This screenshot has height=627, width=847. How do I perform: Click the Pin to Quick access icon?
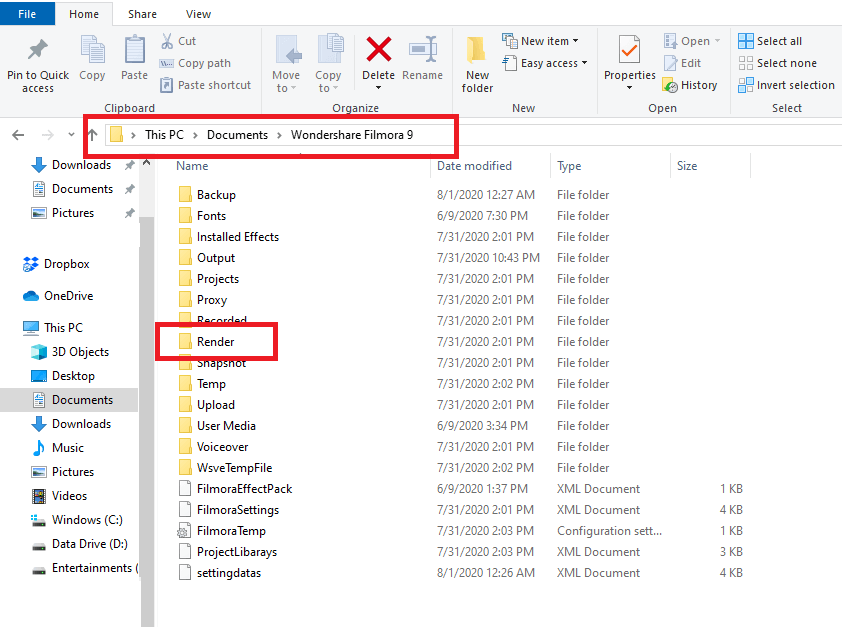(x=38, y=50)
